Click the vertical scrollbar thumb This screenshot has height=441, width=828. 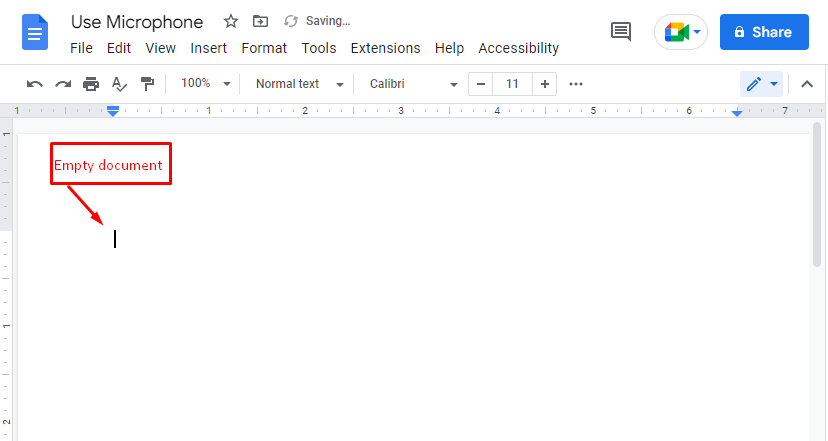click(x=817, y=194)
